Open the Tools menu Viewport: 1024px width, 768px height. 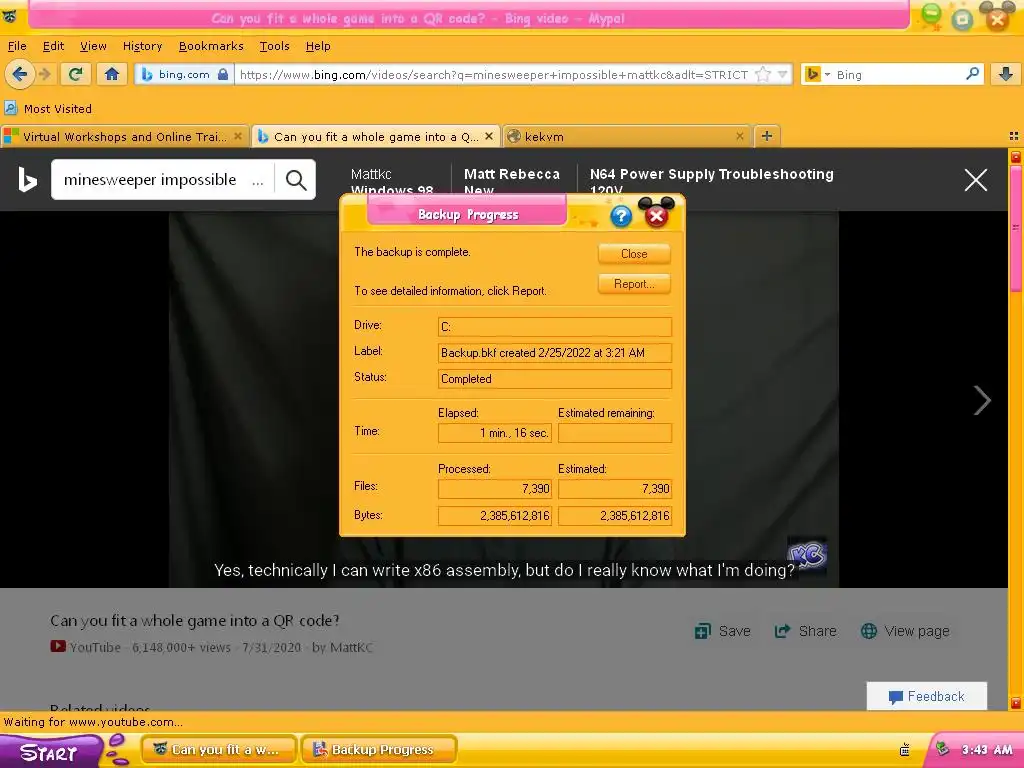pos(274,46)
